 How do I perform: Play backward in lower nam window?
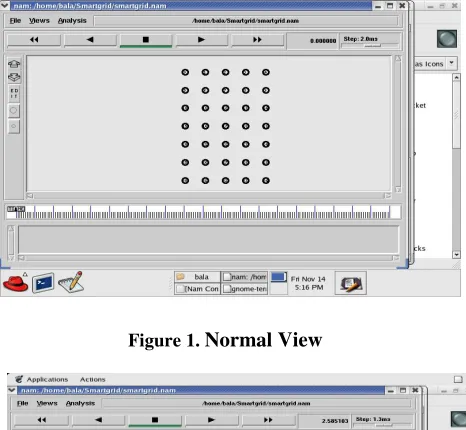pos(98,420)
